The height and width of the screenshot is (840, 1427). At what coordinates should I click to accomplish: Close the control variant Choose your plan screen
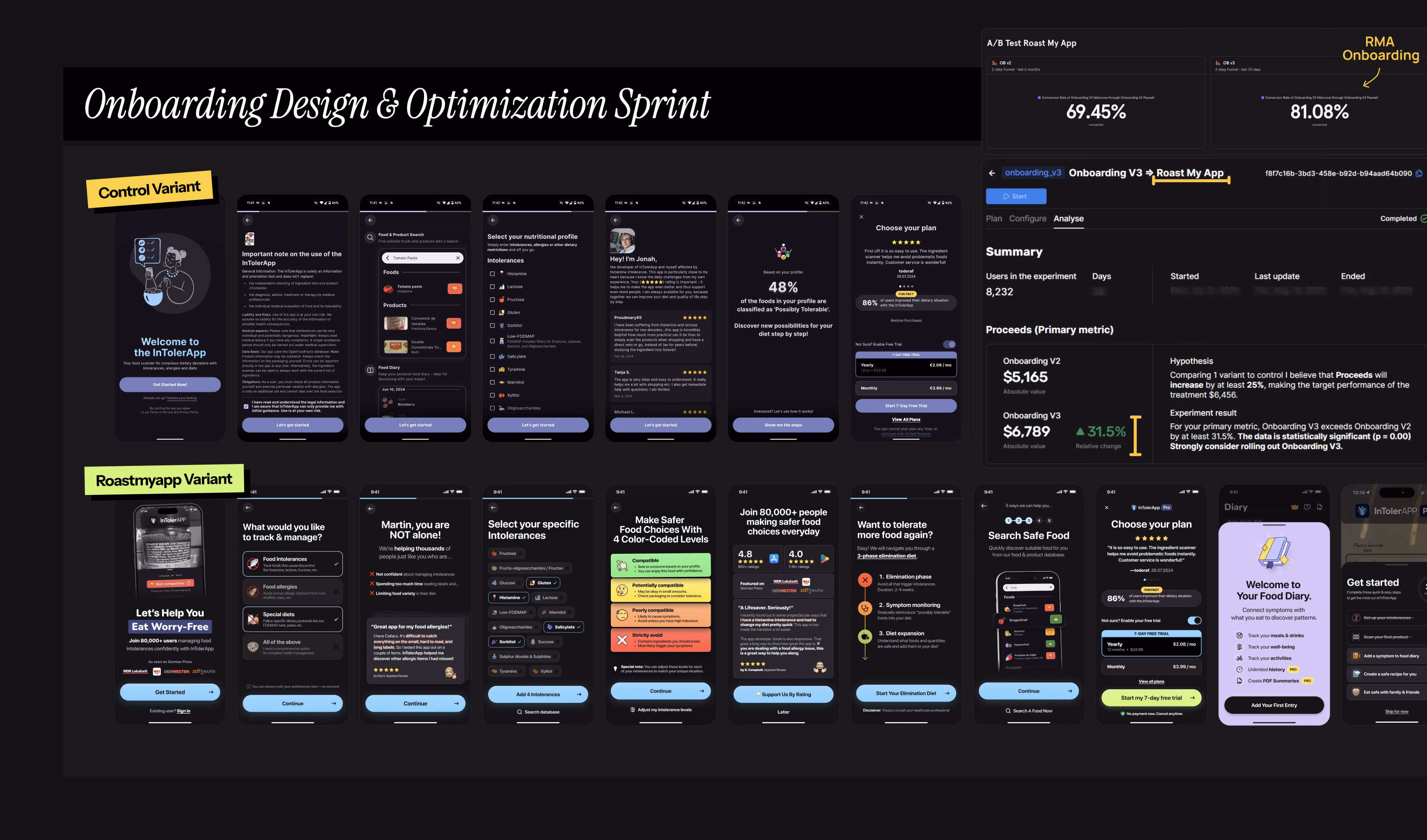pos(861,217)
